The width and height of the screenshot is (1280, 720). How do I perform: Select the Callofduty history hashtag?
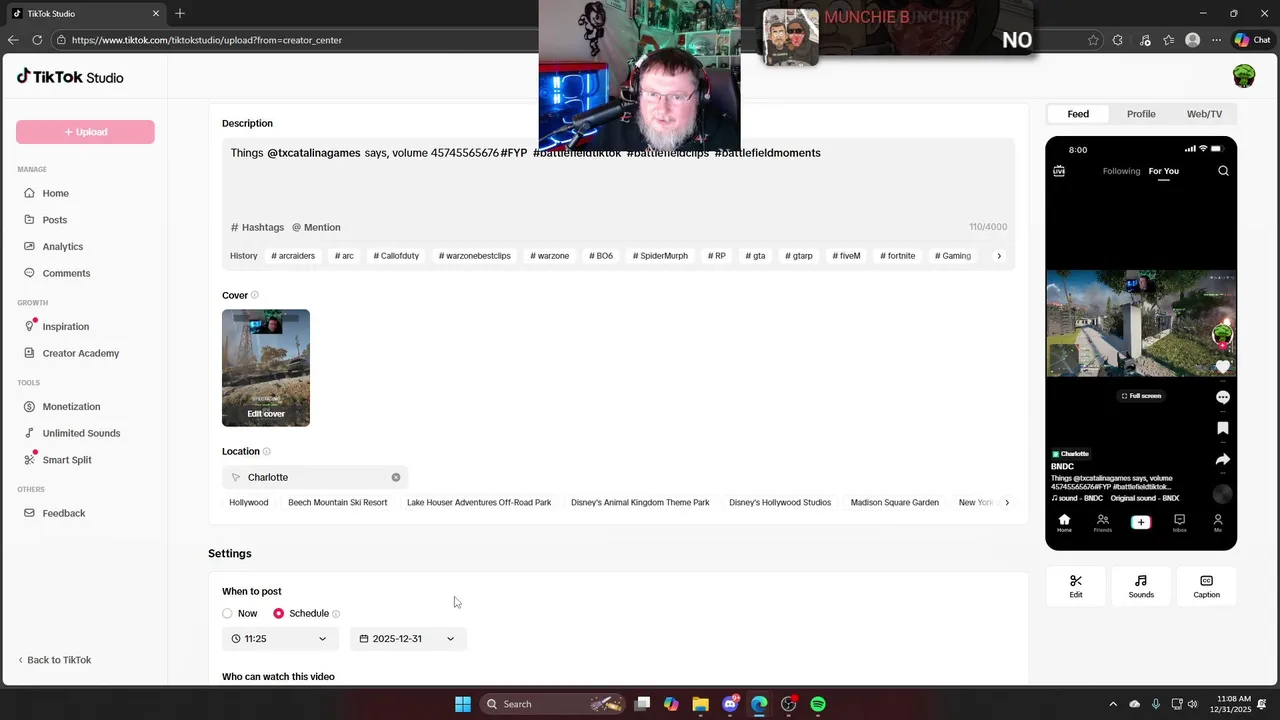[396, 256]
